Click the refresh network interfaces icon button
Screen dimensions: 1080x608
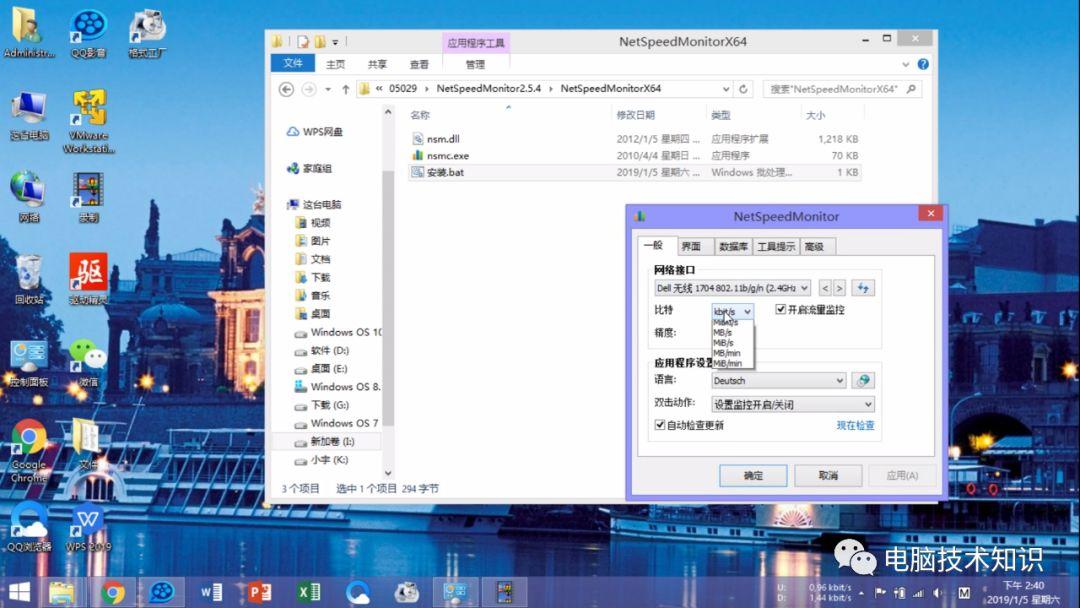(863, 288)
